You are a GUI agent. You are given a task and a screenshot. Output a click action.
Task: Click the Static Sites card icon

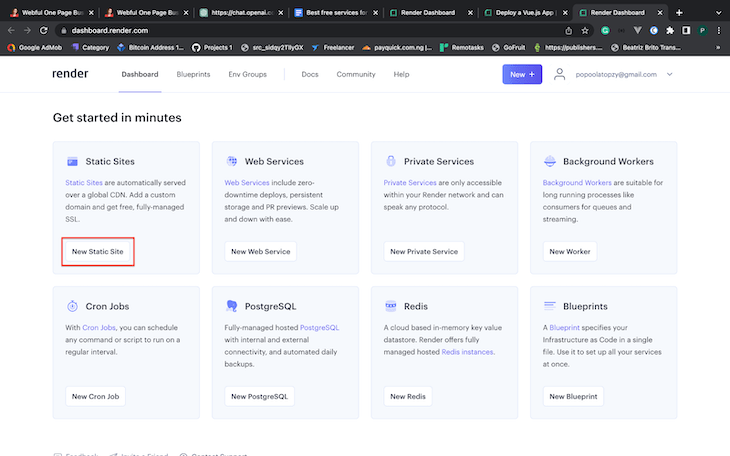[72, 162]
